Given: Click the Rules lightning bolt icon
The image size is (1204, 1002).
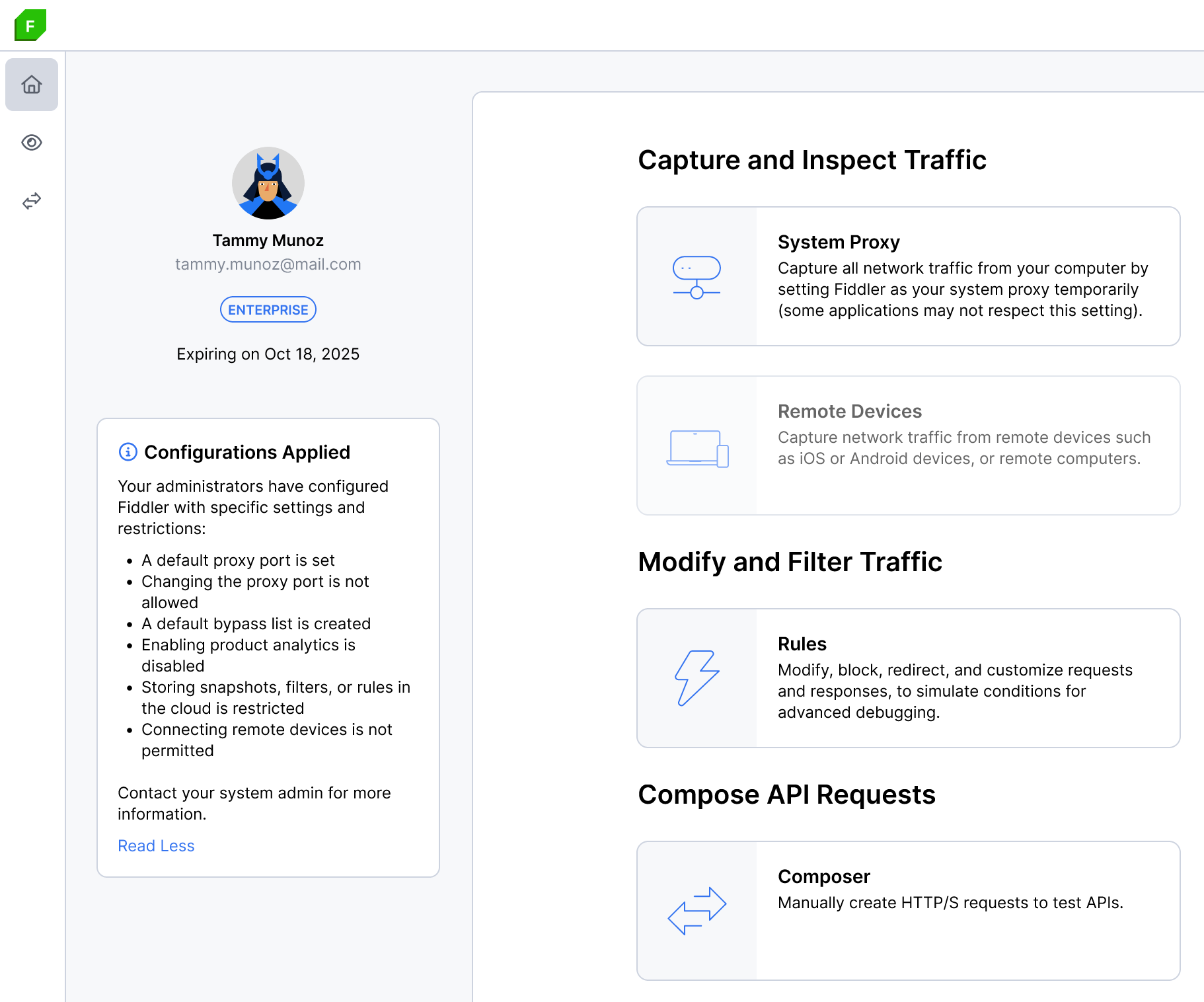Looking at the screenshot, I should click(x=696, y=678).
